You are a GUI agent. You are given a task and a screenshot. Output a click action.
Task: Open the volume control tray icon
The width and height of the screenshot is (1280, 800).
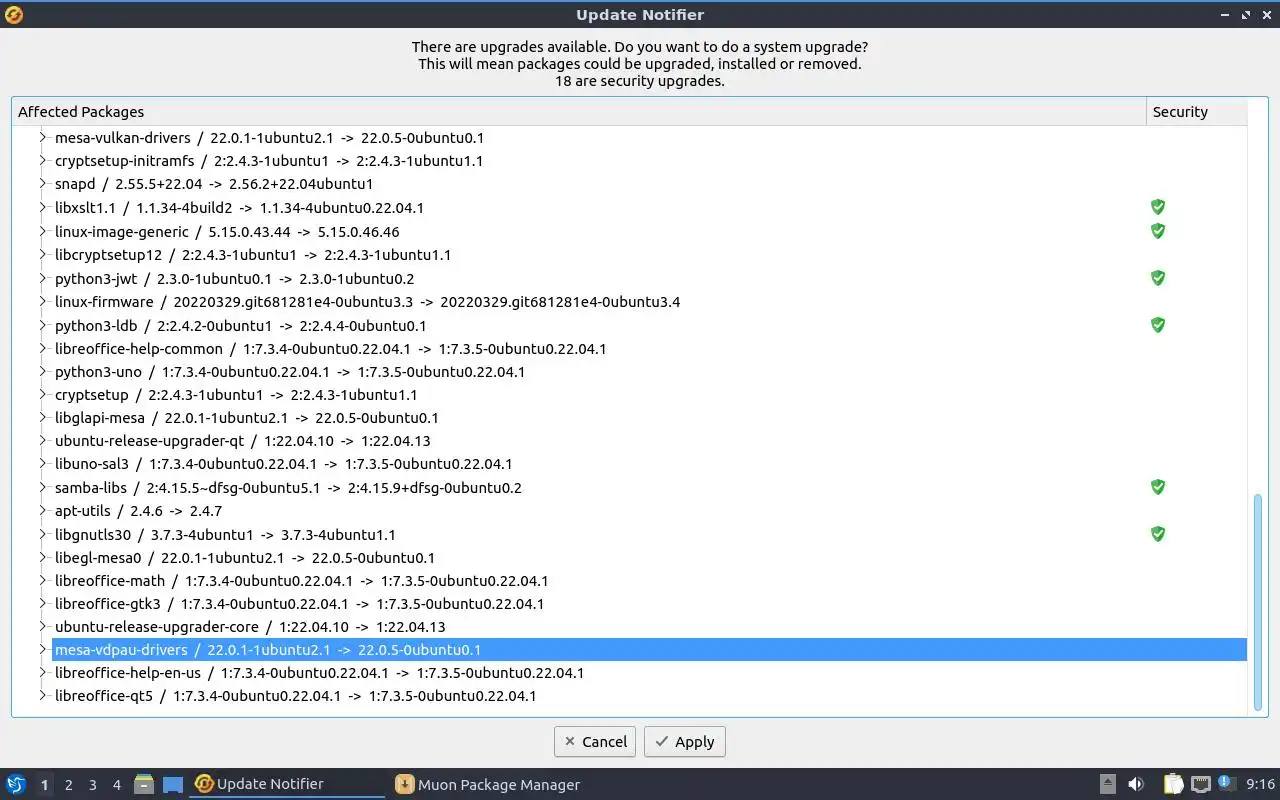pos(1136,784)
